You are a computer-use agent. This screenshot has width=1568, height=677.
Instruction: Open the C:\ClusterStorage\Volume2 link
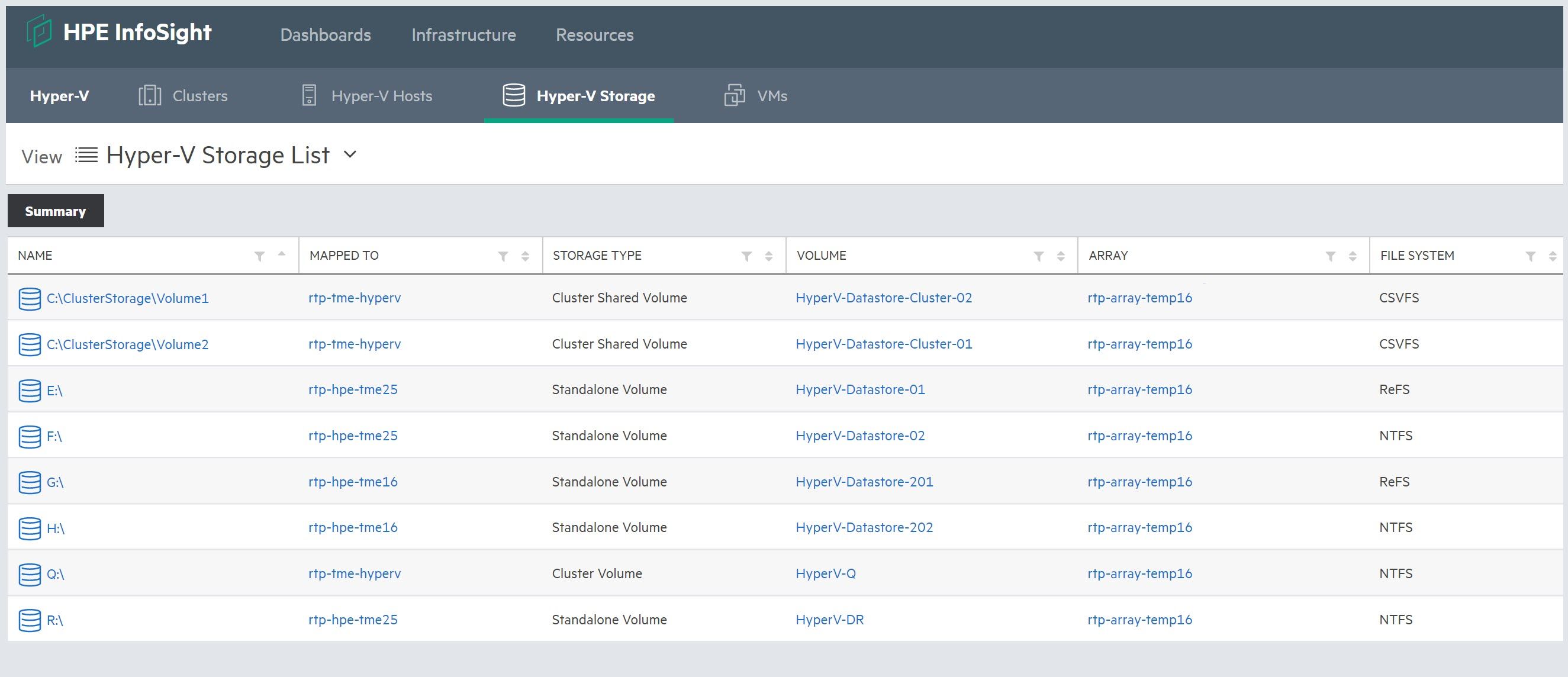point(128,344)
